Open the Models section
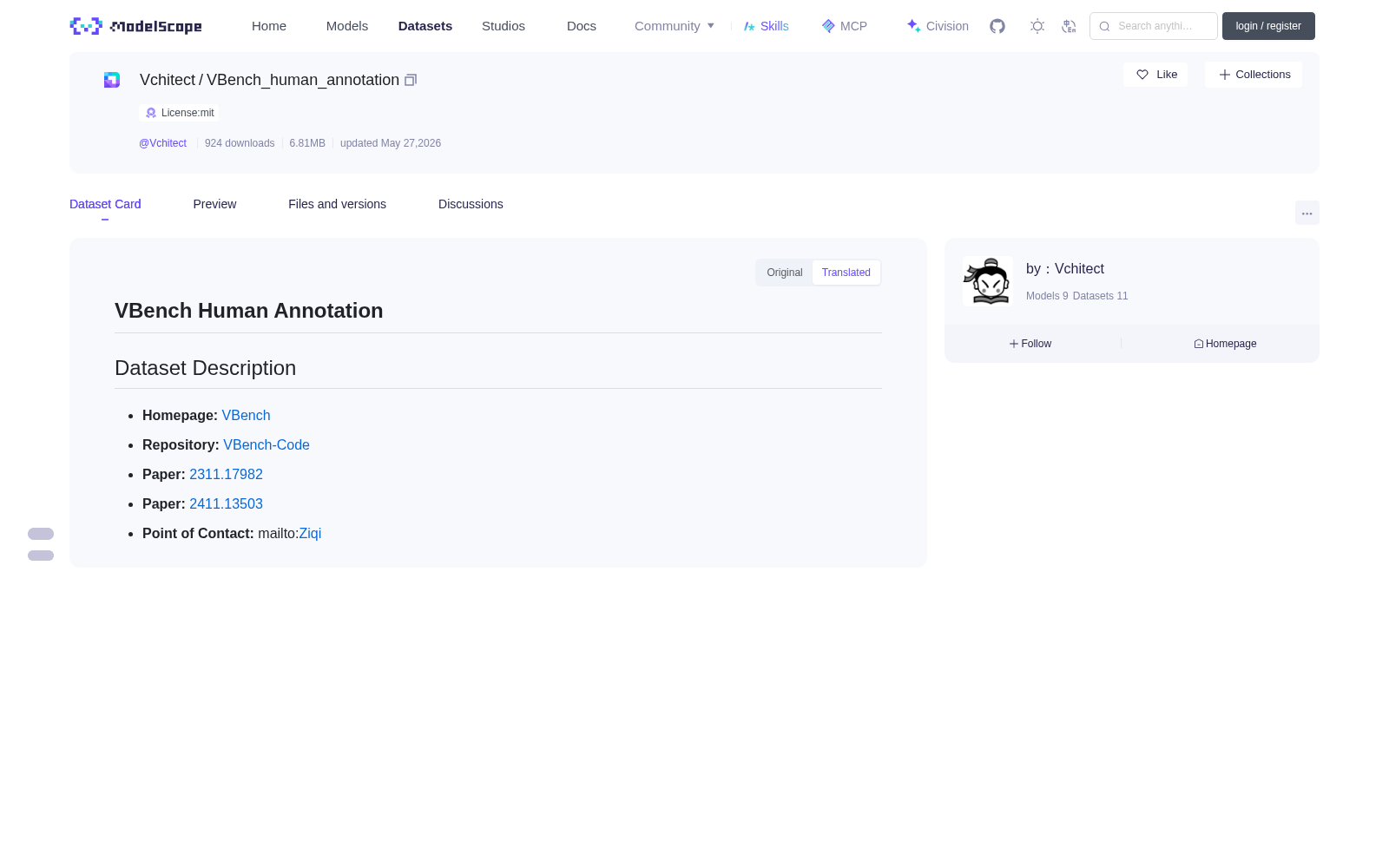The width and height of the screenshot is (1389, 868). coord(347,26)
